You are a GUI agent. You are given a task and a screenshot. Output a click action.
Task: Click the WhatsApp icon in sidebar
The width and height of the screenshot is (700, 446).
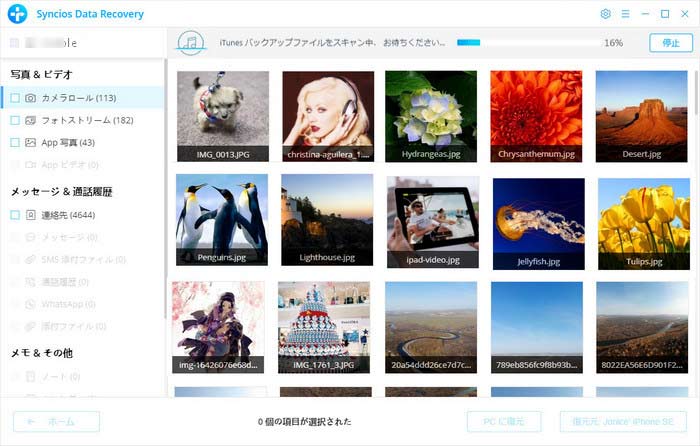(x=30, y=304)
